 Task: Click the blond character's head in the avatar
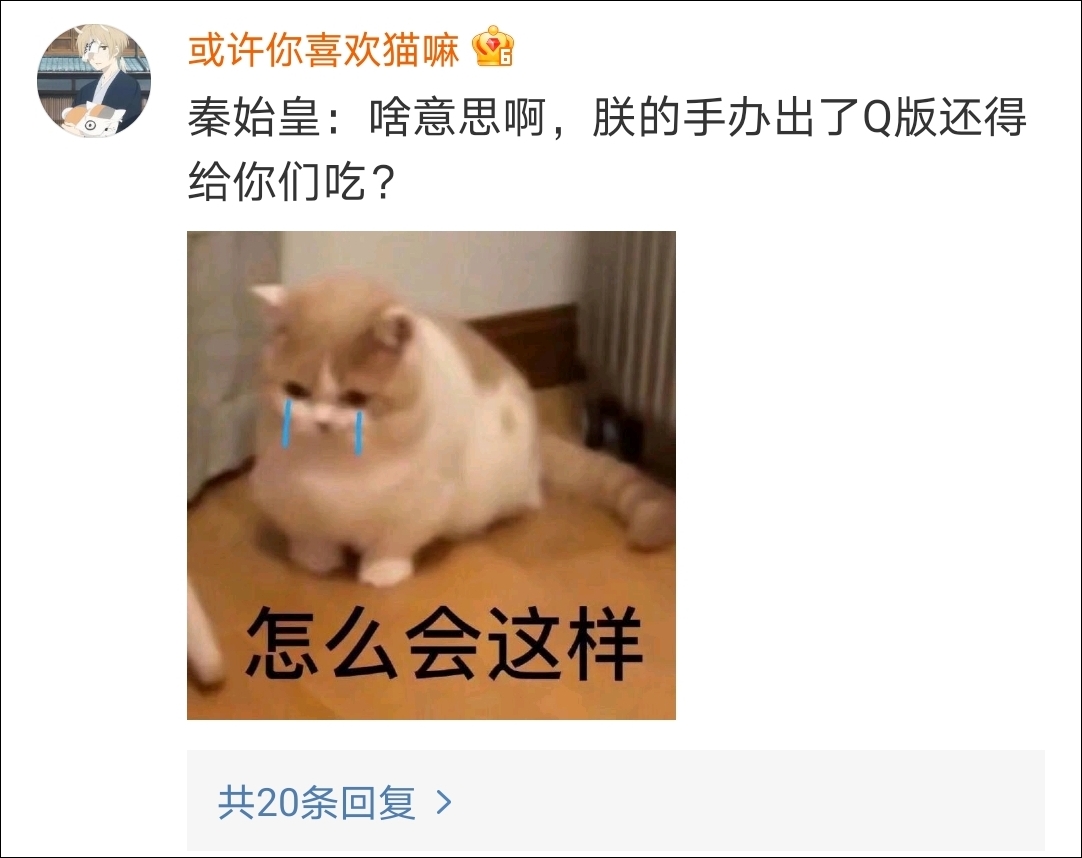click(x=101, y=50)
